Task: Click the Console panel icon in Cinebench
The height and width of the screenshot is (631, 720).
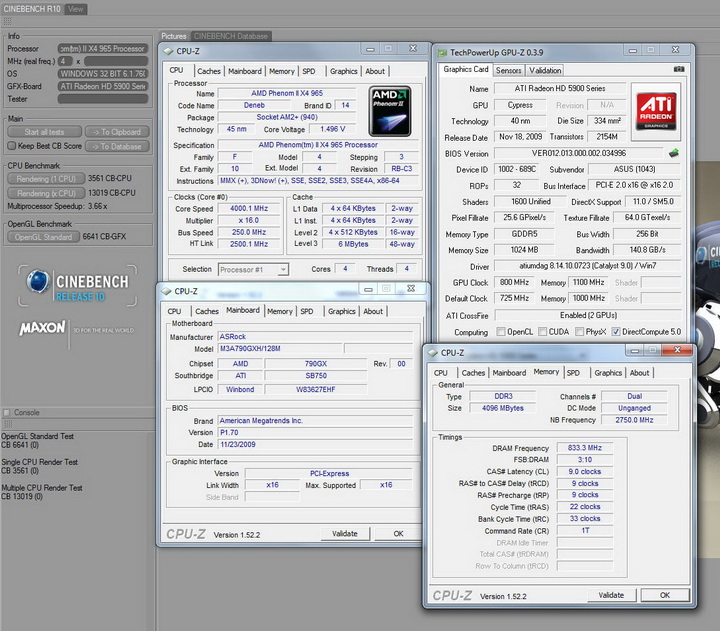Action: pos(7,412)
